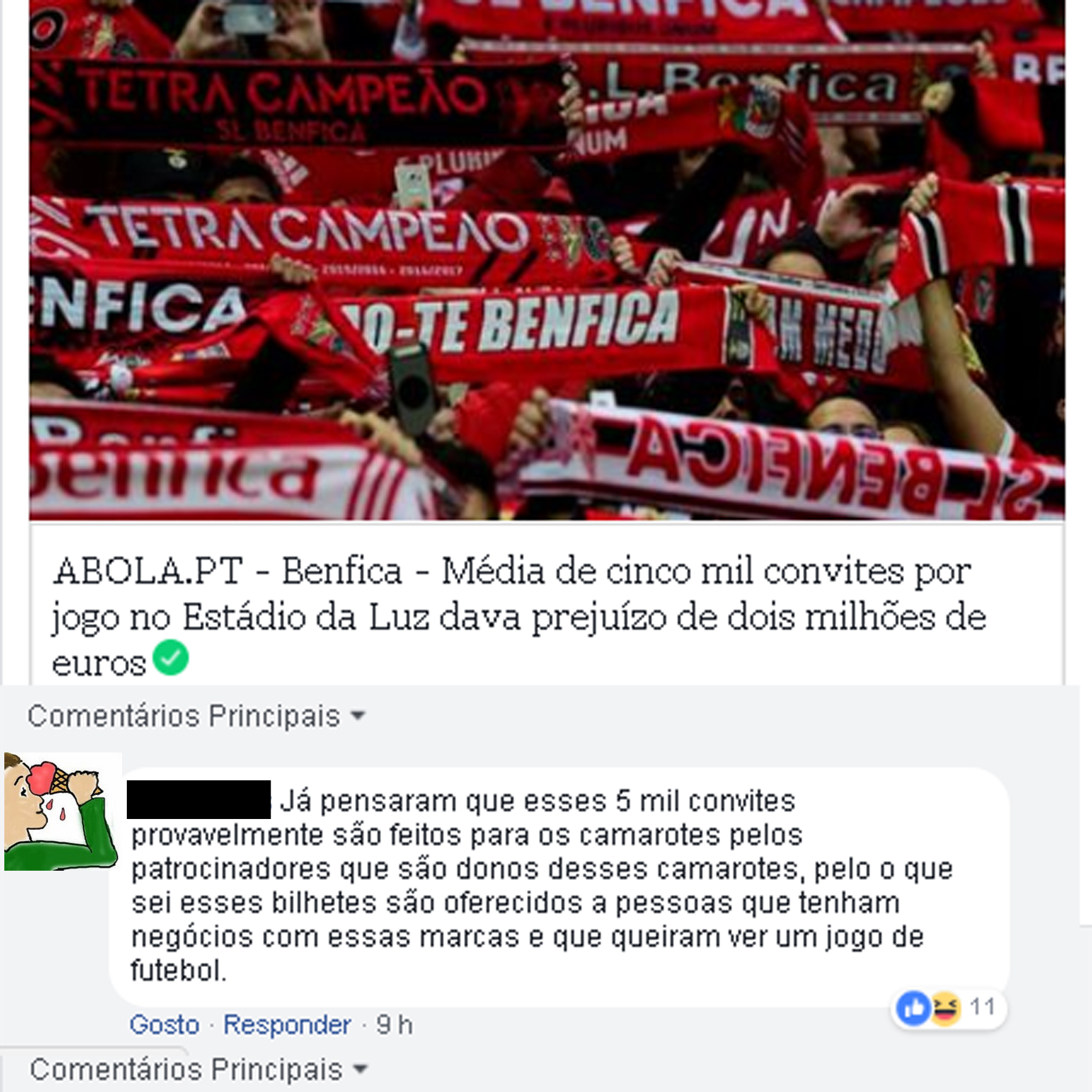Expand the bottom "Comentários Principais" dropdown
The height and width of the screenshot is (1092, 1092).
click(x=198, y=1069)
